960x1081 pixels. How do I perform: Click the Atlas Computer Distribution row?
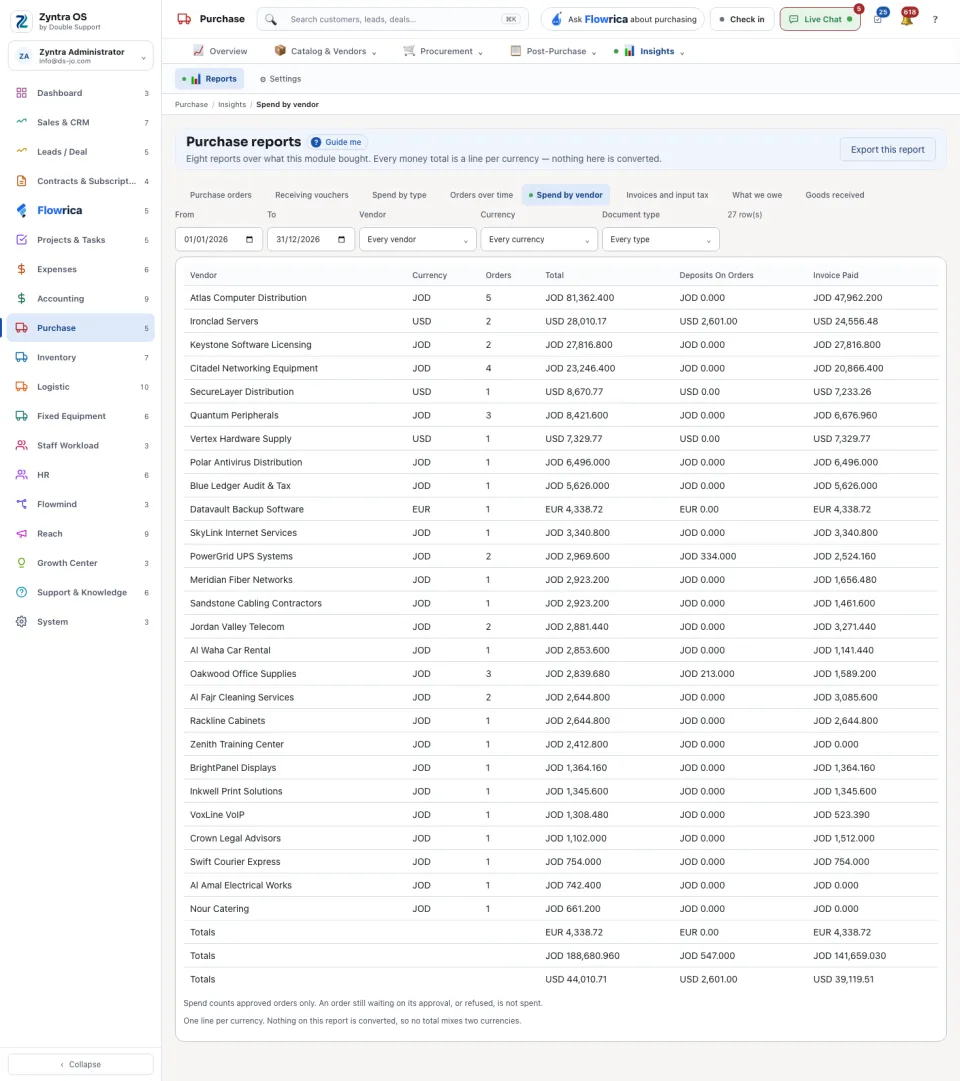[x=561, y=298]
